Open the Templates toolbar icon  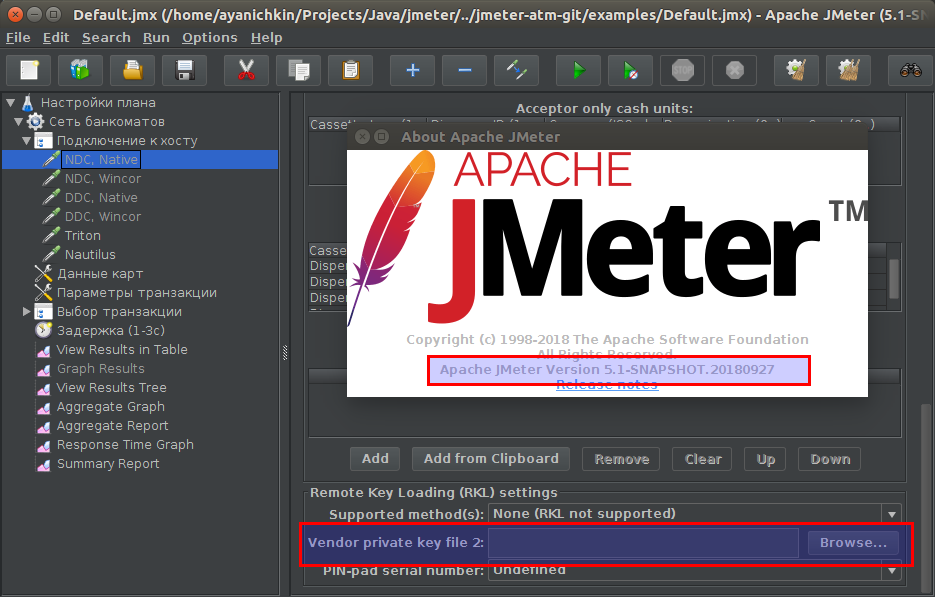[x=81, y=70]
